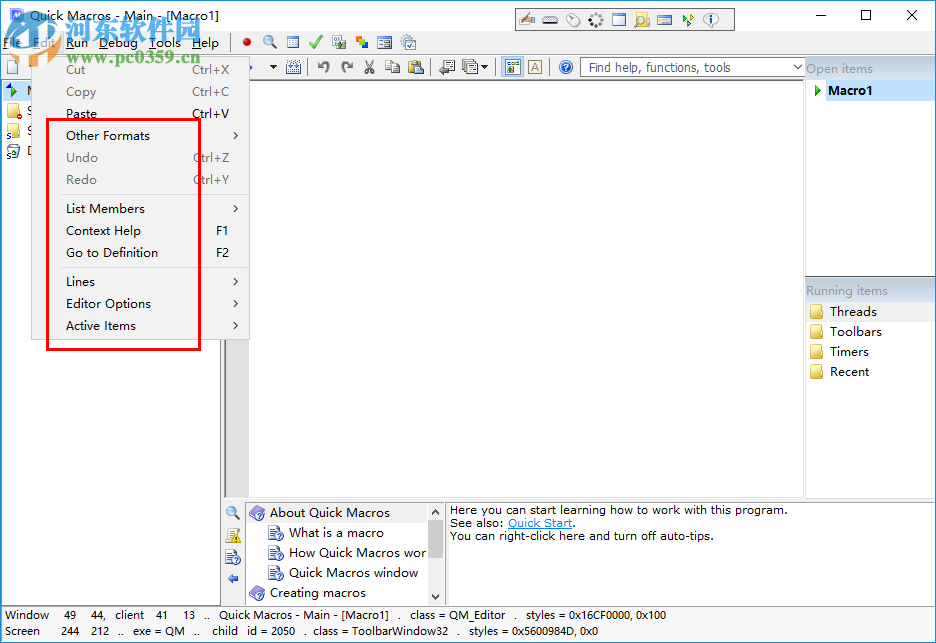Select Macro1 in Open items

coord(850,91)
